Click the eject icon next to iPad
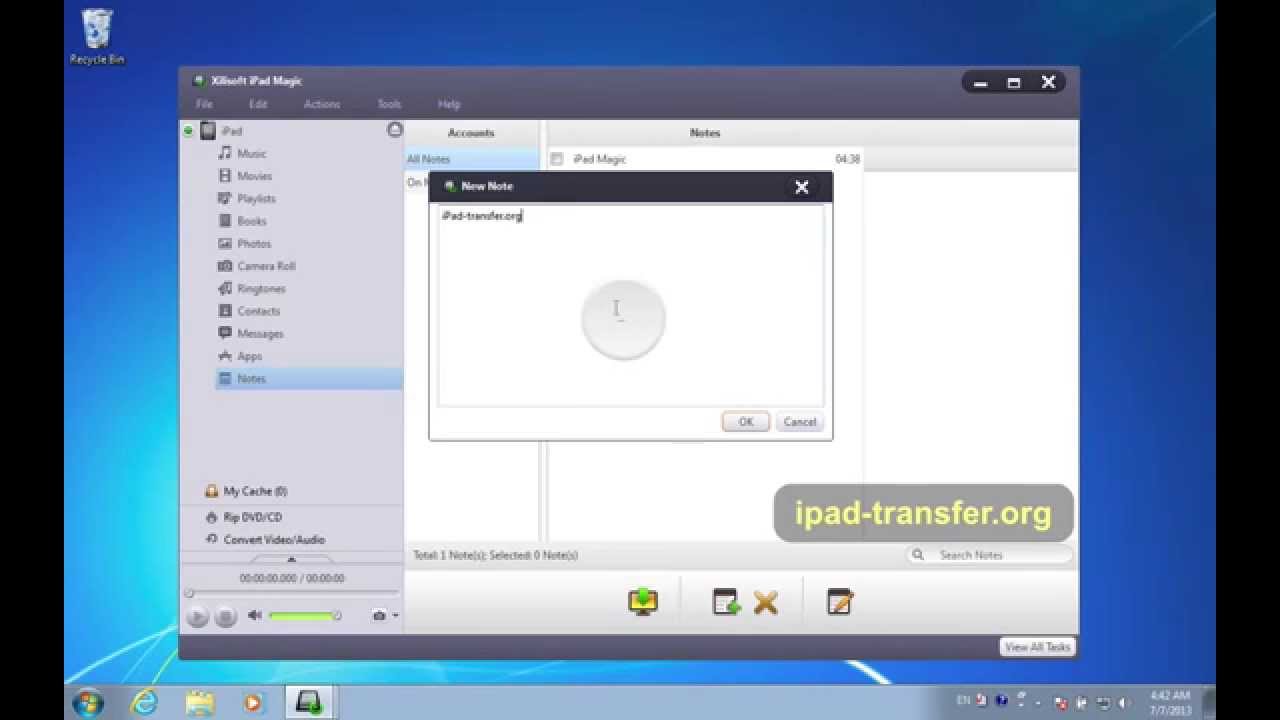The image size is (1280, 720). 394,130
